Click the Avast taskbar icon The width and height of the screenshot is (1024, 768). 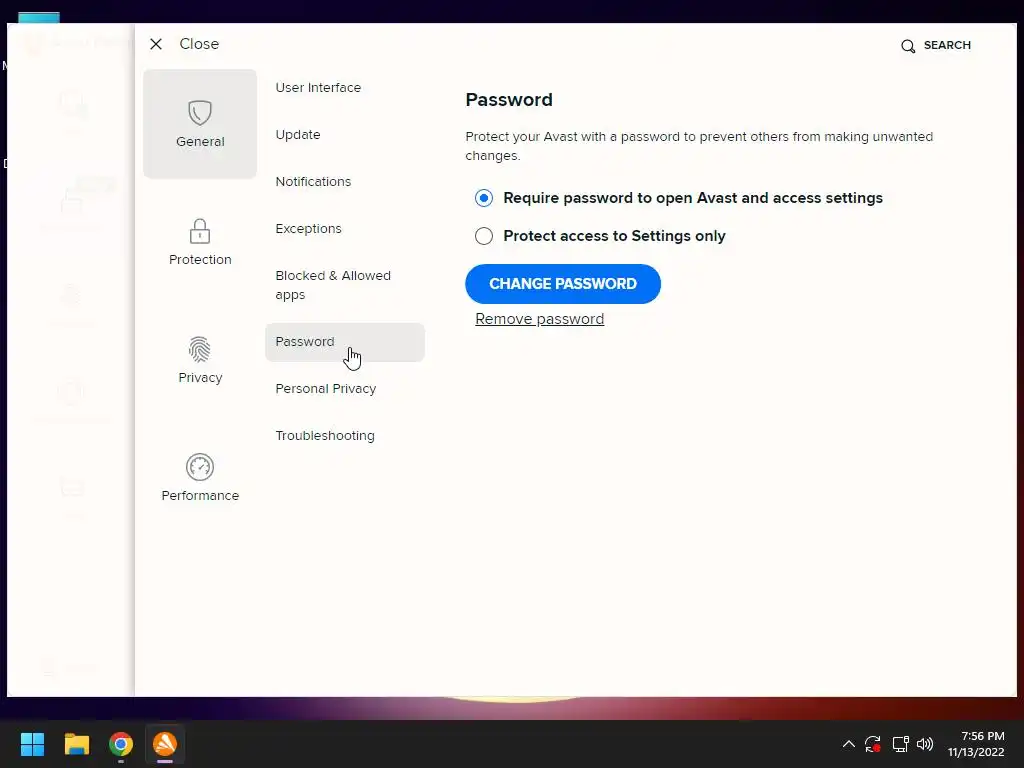point(165,744)
